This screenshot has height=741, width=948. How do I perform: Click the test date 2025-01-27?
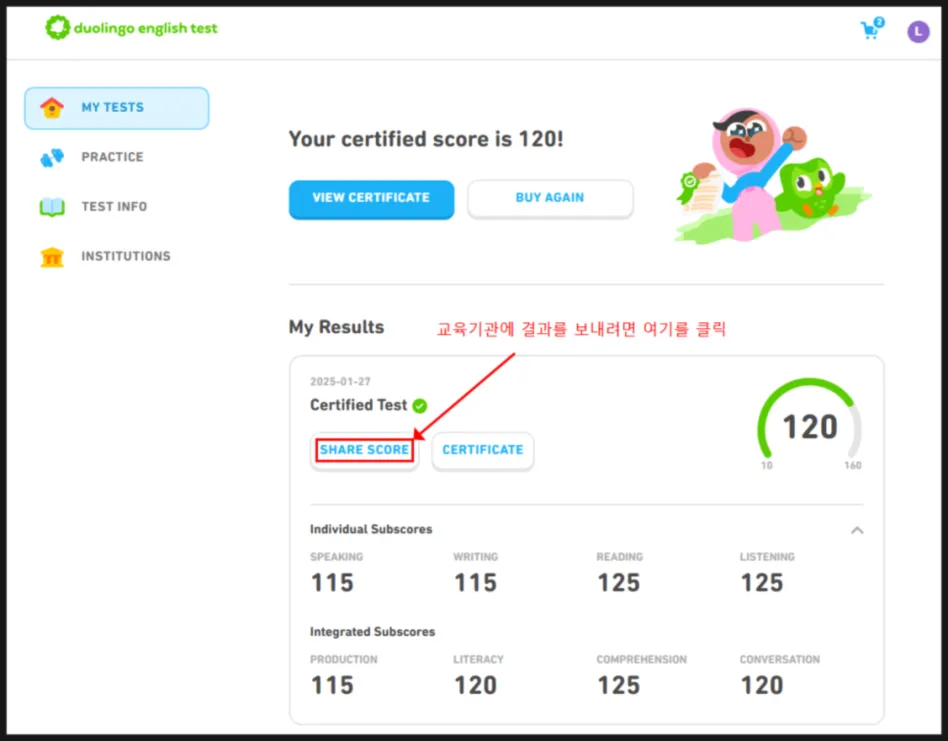pos(340,381)
